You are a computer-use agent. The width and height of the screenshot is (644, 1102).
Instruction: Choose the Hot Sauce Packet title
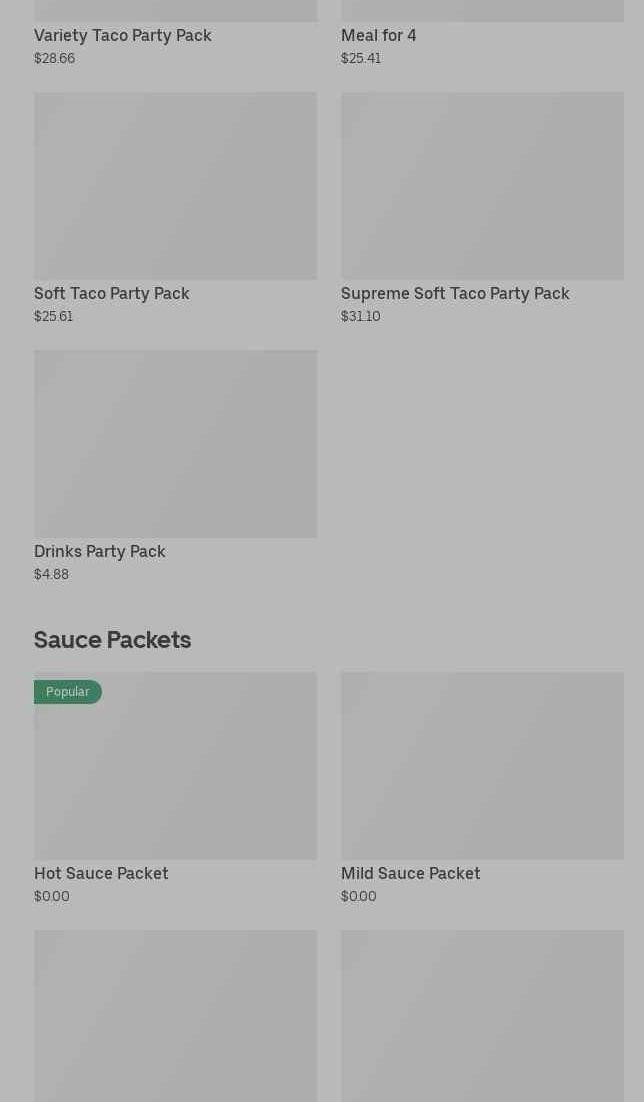click(101, 874)
